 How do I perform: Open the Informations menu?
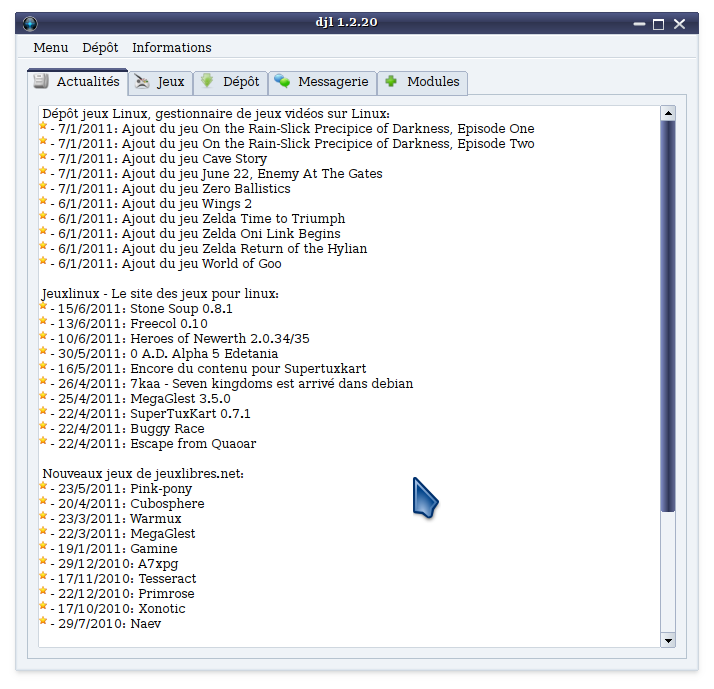pyautogui.click(x=172, y=47)
